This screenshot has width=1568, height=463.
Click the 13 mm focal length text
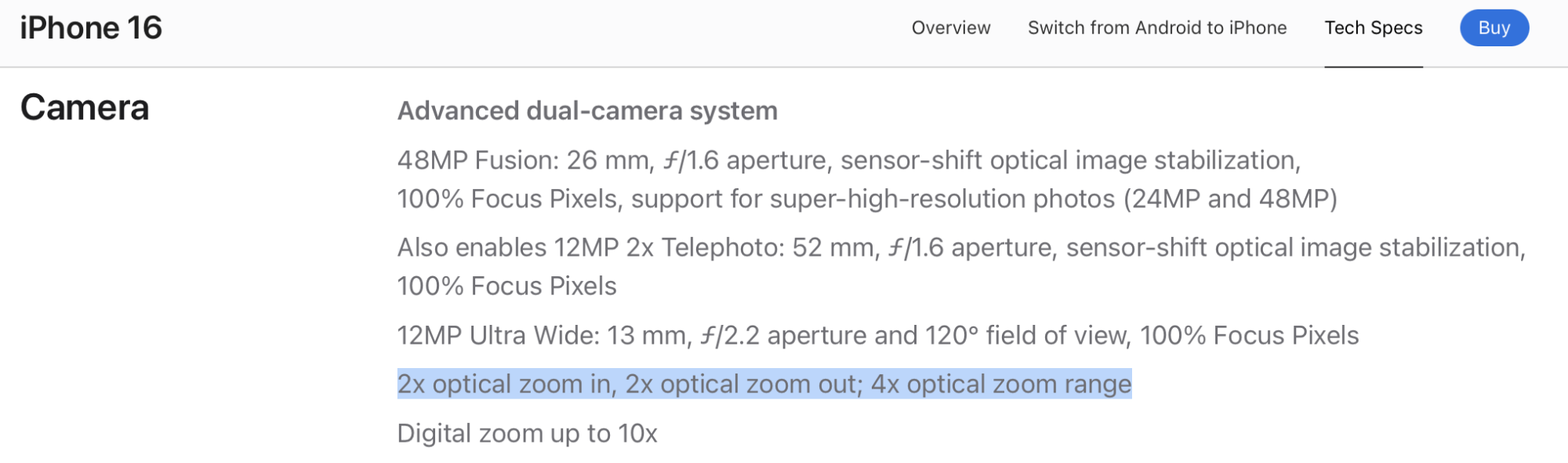[647, 336]
